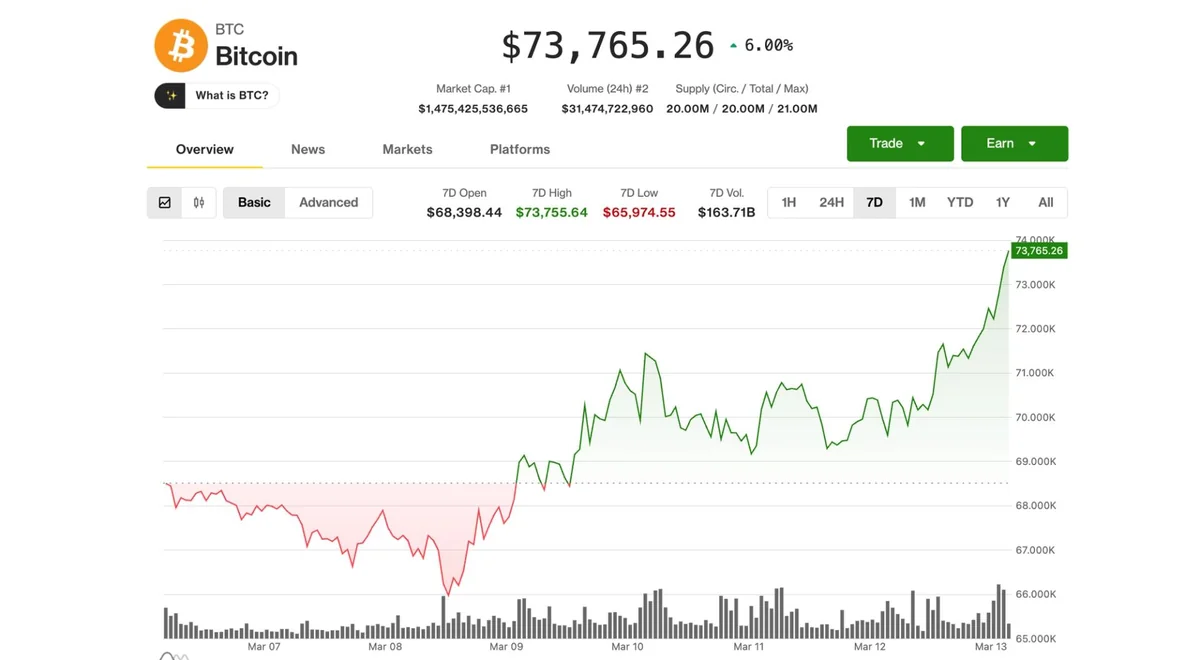This screenshot has width=1200, height=660.
Task: Switch to the News tab
Action: point(307,149)
